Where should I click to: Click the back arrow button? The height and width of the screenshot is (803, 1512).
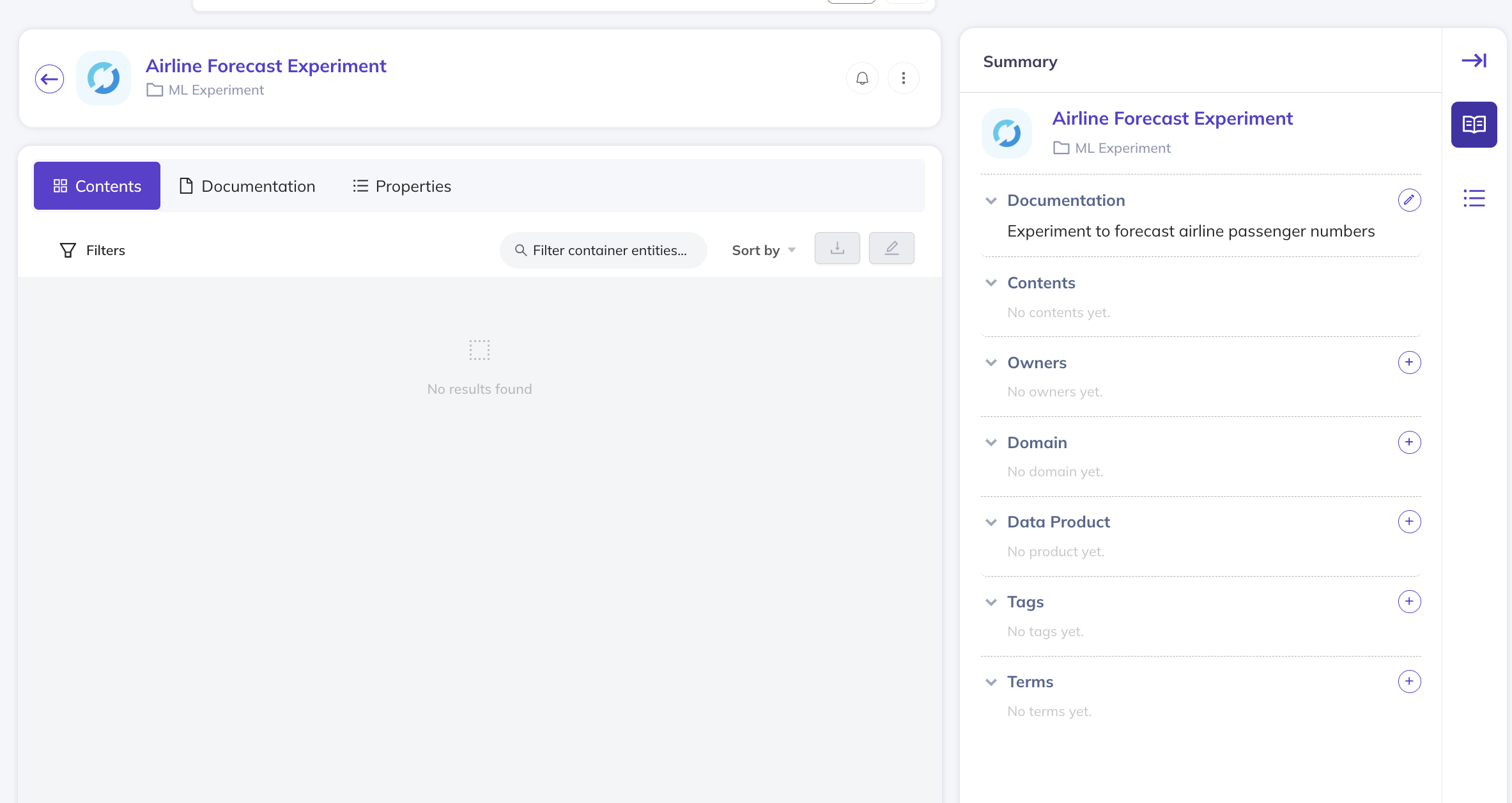49,79
